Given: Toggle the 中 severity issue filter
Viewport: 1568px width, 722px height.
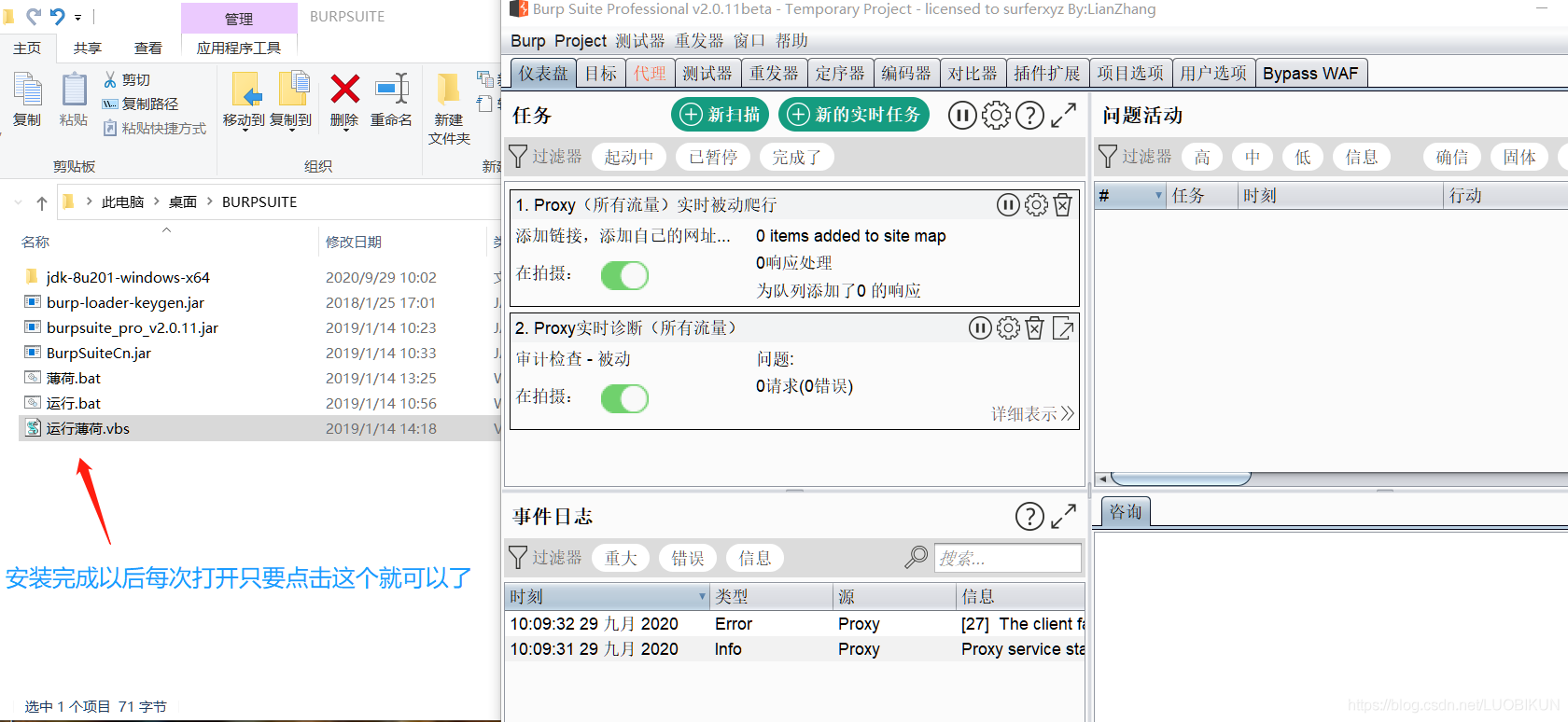Looking at the screenshot, I should click(1253, 157).
